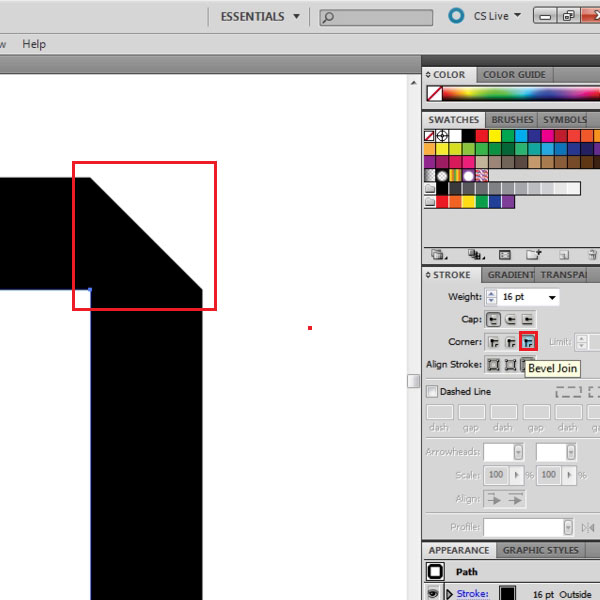The width and height of the screenshot is (600, 600).
Task: Click the Swatch Options icon
Action: click(x=505, y=255)
